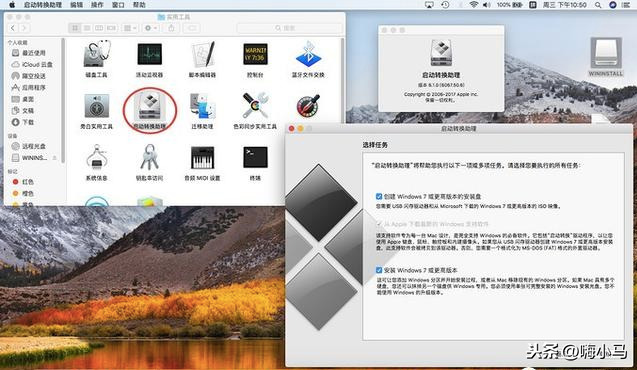Open the Finder gear action dropdown
The image size is (637, 370).
150,28
